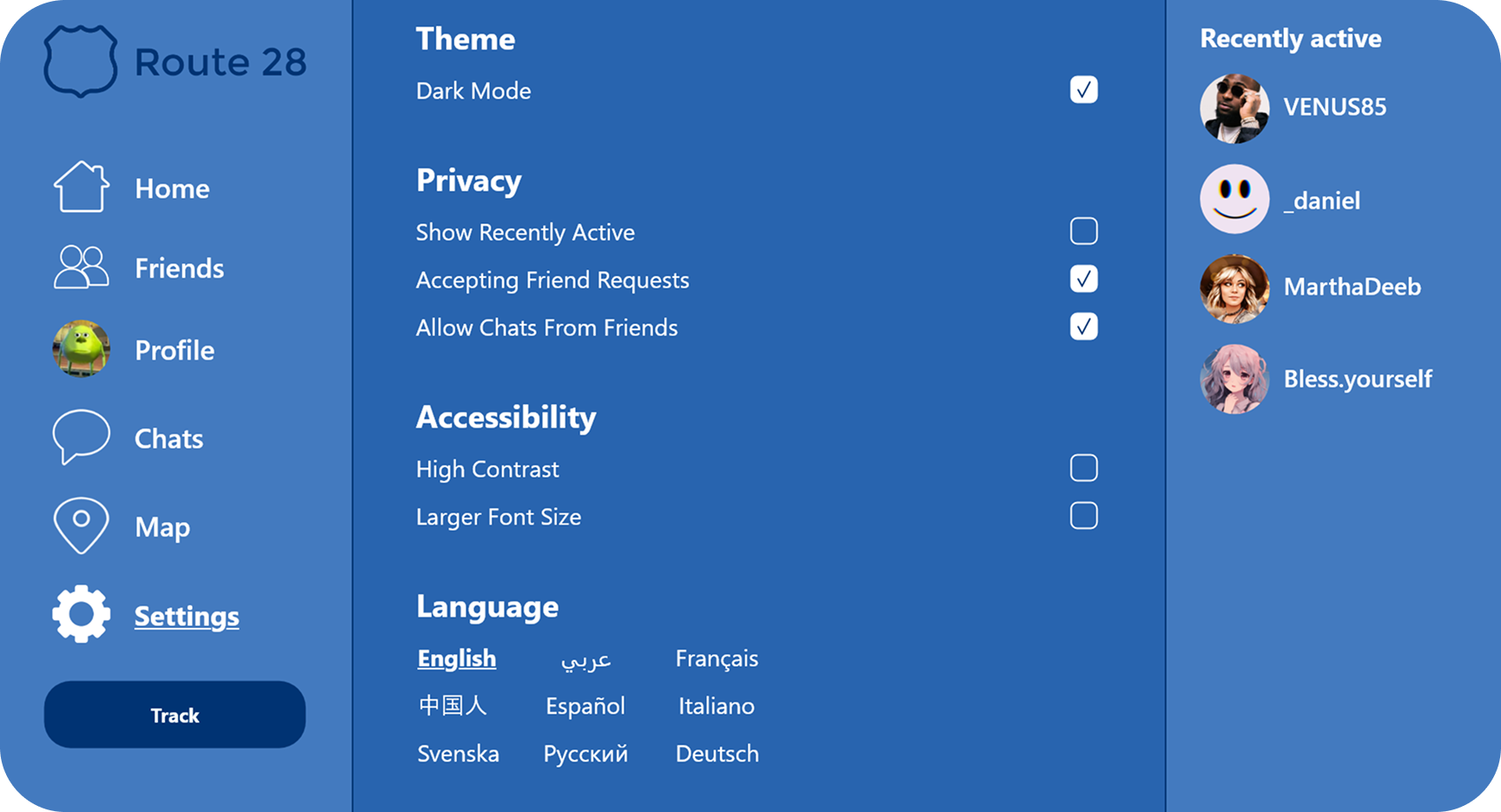Choose Deutsch as the language
This screenshot has height=812, width=1501.
coord(717,754)
